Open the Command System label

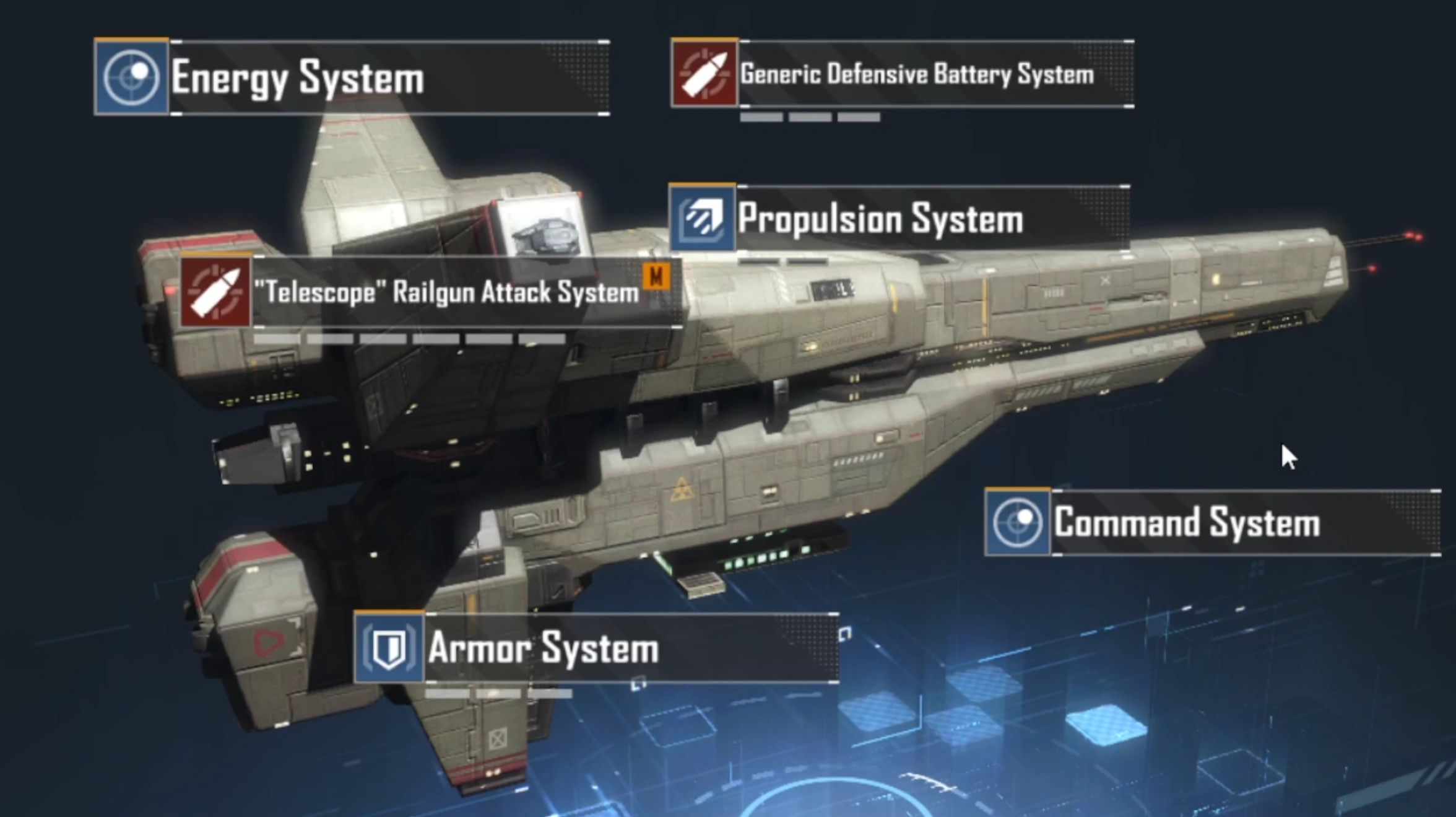(1187, 522)
